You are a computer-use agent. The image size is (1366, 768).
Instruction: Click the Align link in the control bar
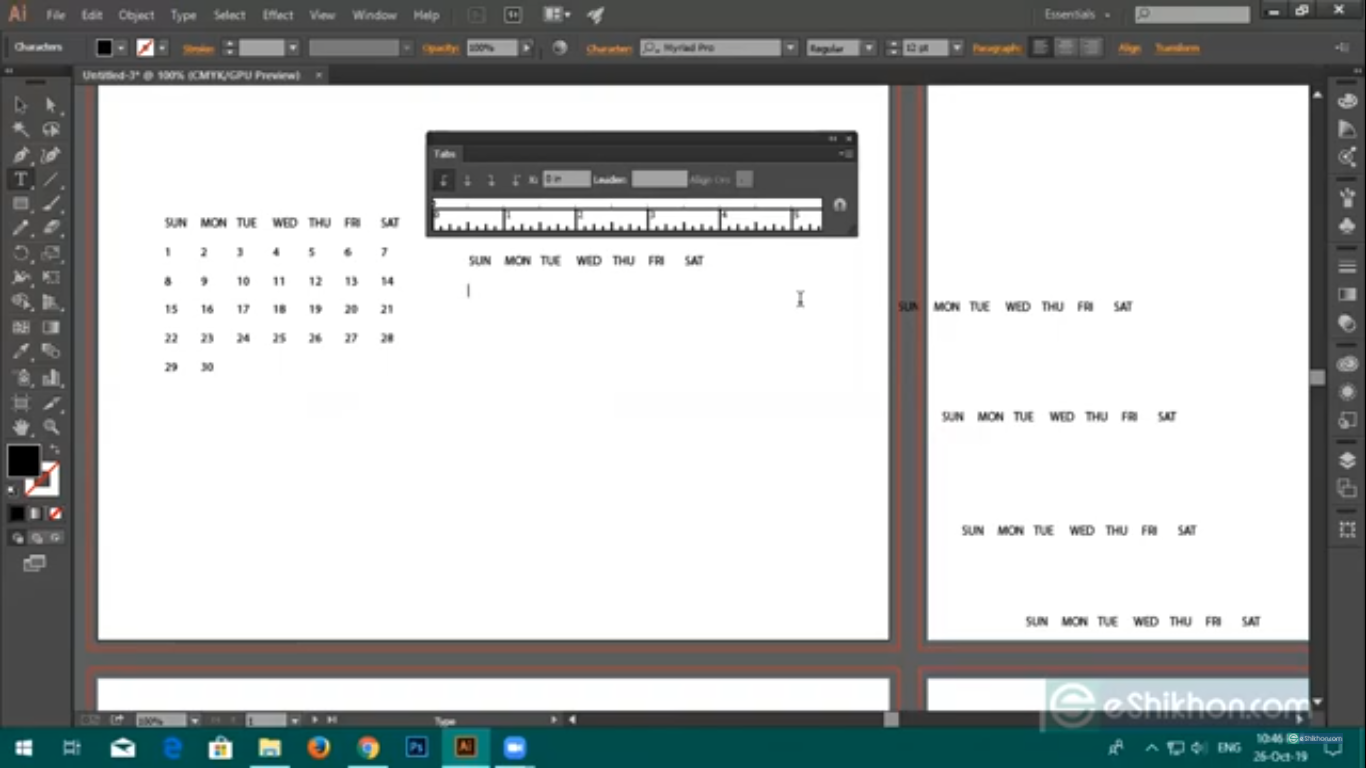point(1129,47)
